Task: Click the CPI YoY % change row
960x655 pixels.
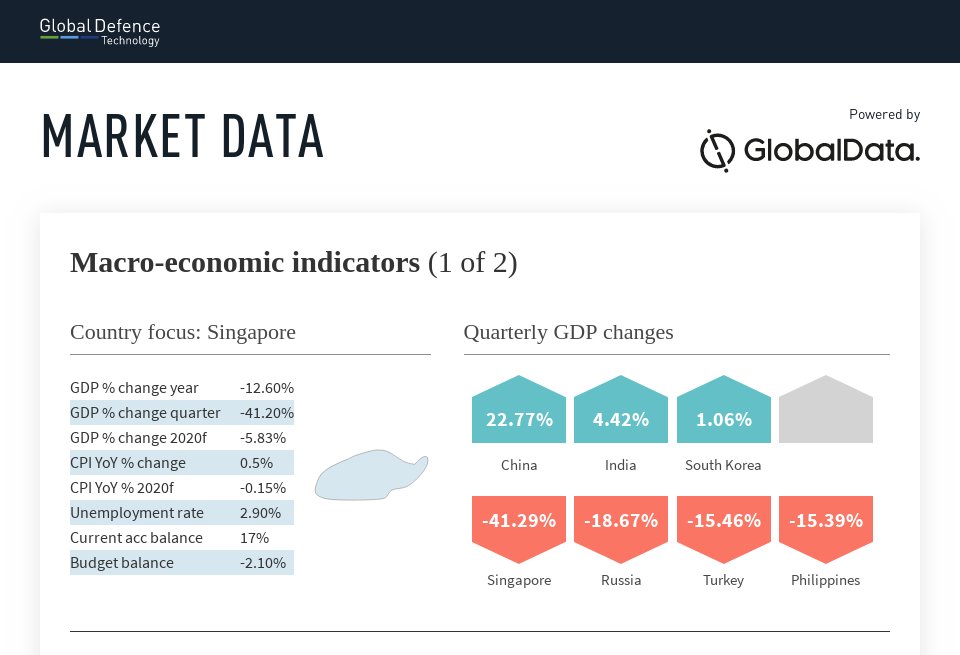Action: tap(182, 463)
